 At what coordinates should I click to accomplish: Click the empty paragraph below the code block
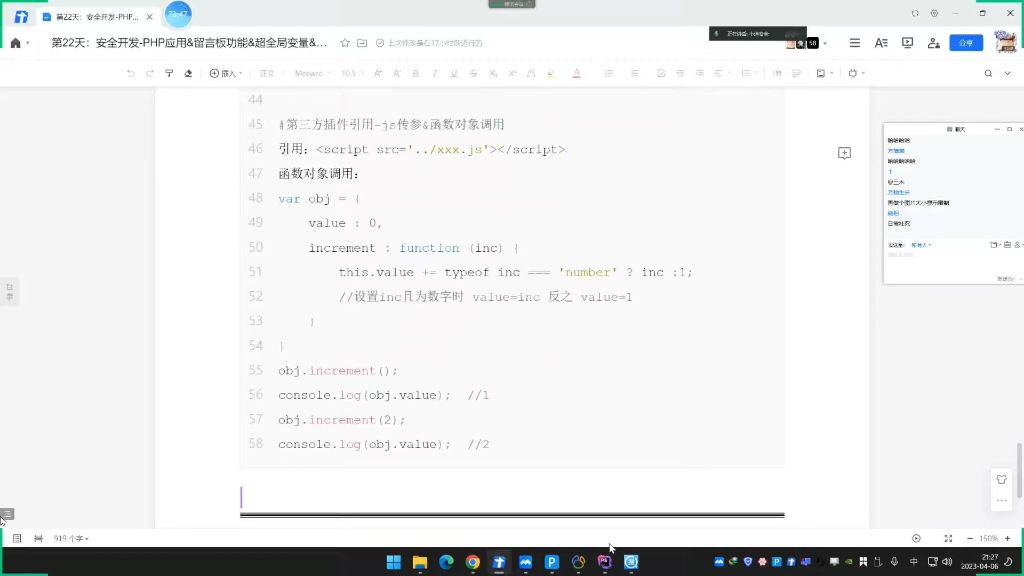coord(512,497)
